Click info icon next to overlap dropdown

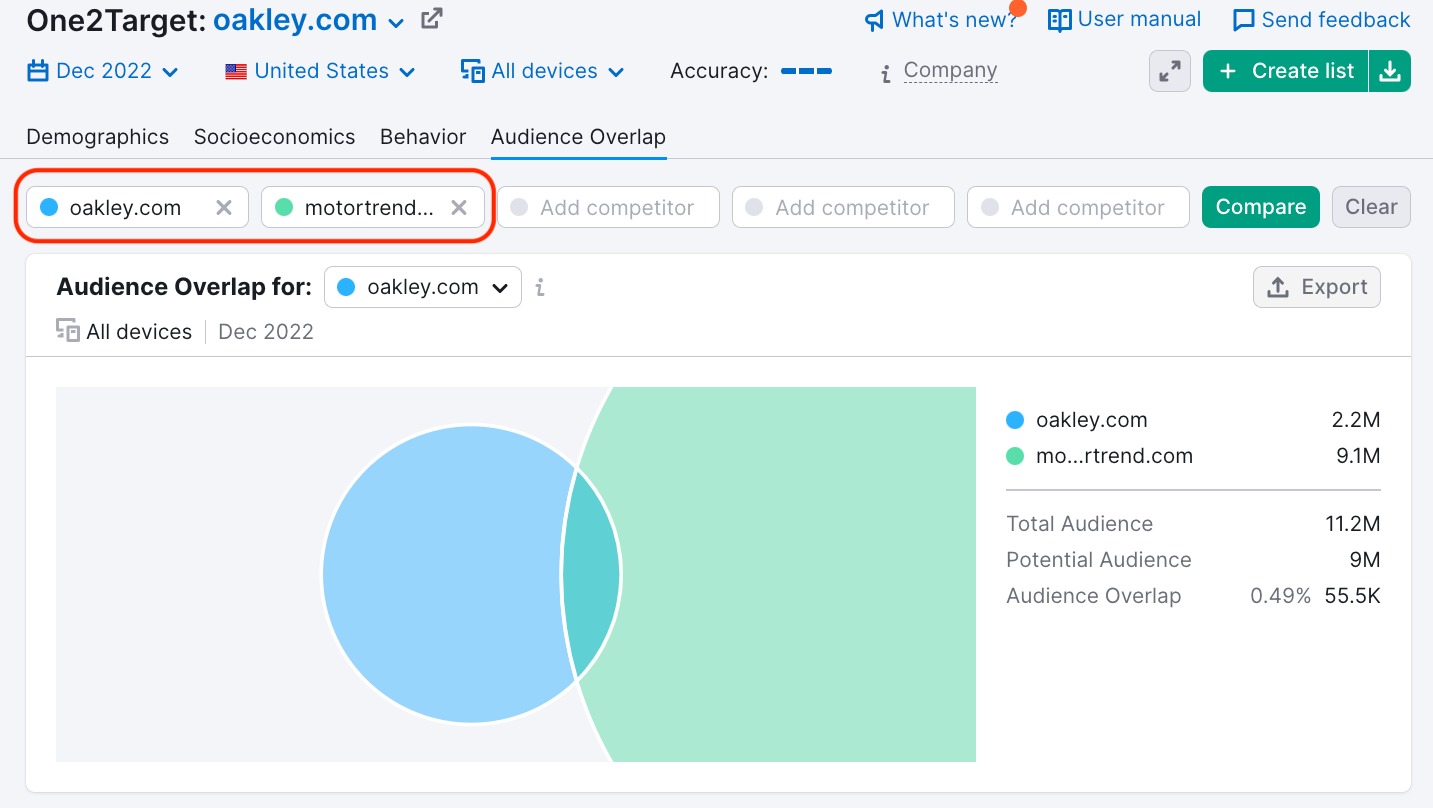(x=540, y=288)
